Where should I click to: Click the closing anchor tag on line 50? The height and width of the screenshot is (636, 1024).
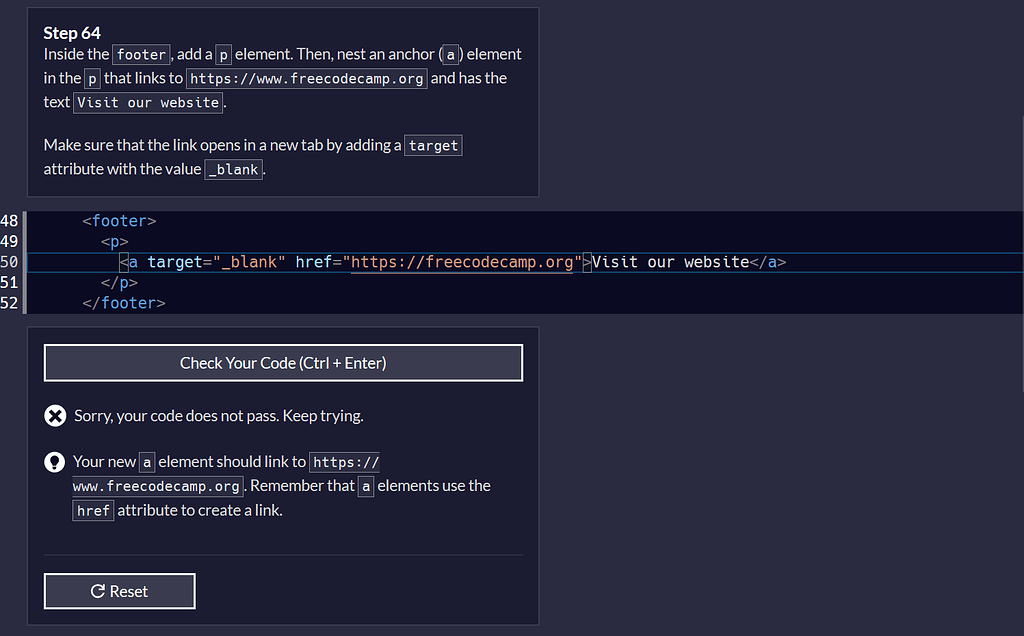(768, 262)
